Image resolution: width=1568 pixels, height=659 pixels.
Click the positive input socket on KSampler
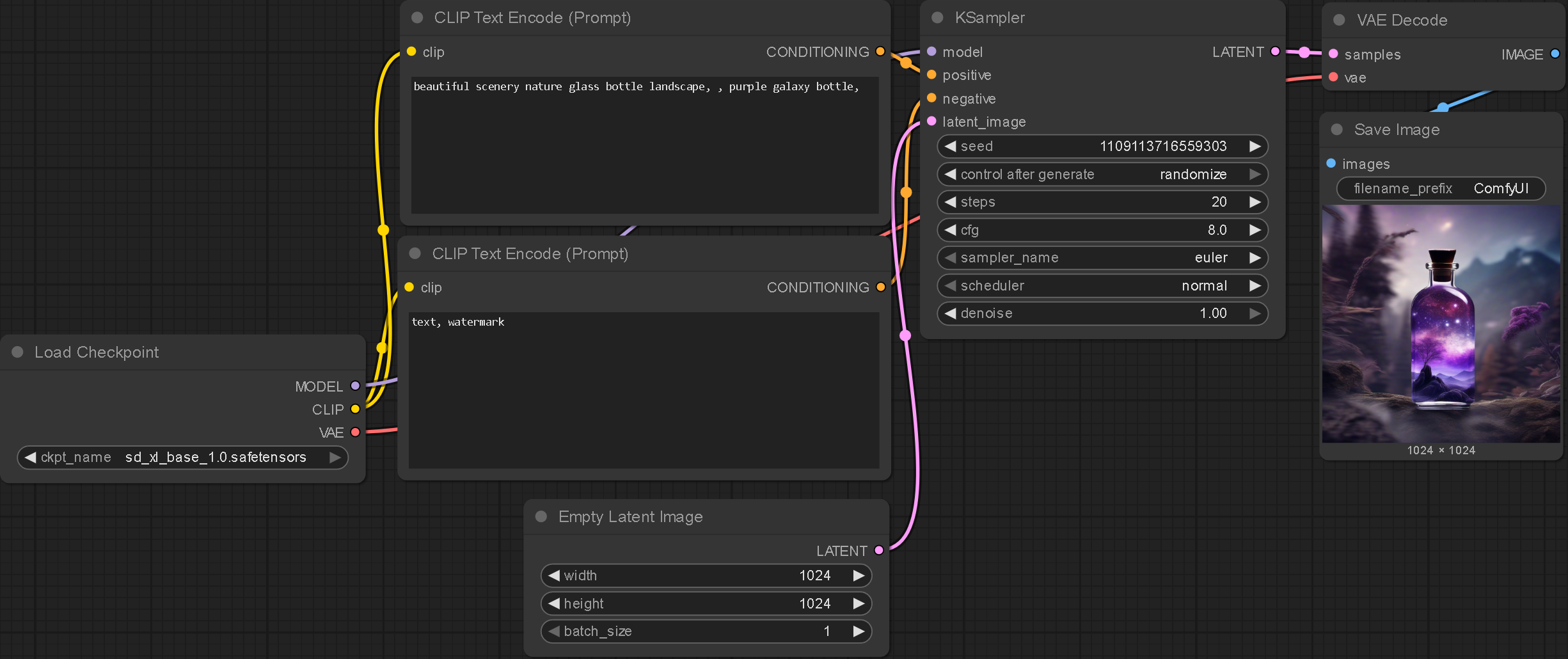(931, 75)
